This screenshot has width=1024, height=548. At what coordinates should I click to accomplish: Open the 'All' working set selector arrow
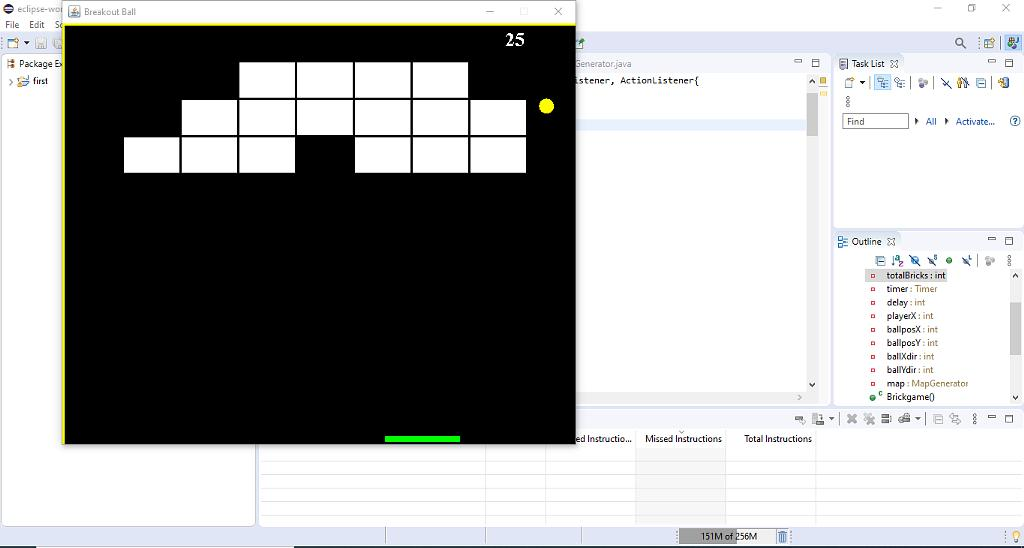tap(917, 121)
